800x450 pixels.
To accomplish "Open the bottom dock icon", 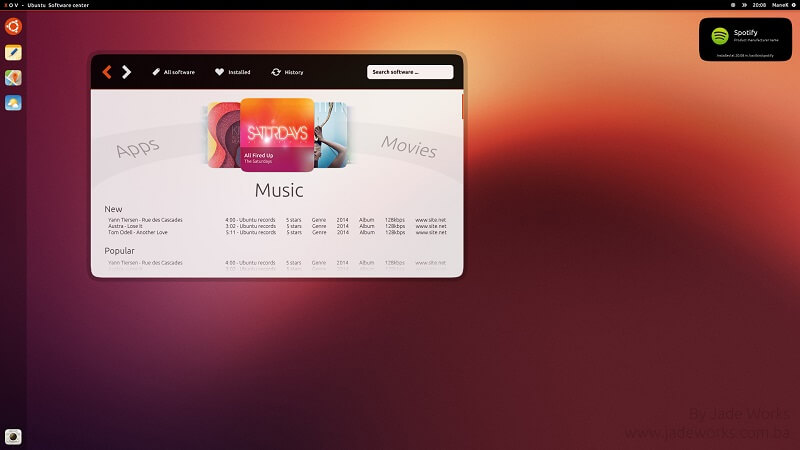I will point(13,437).
